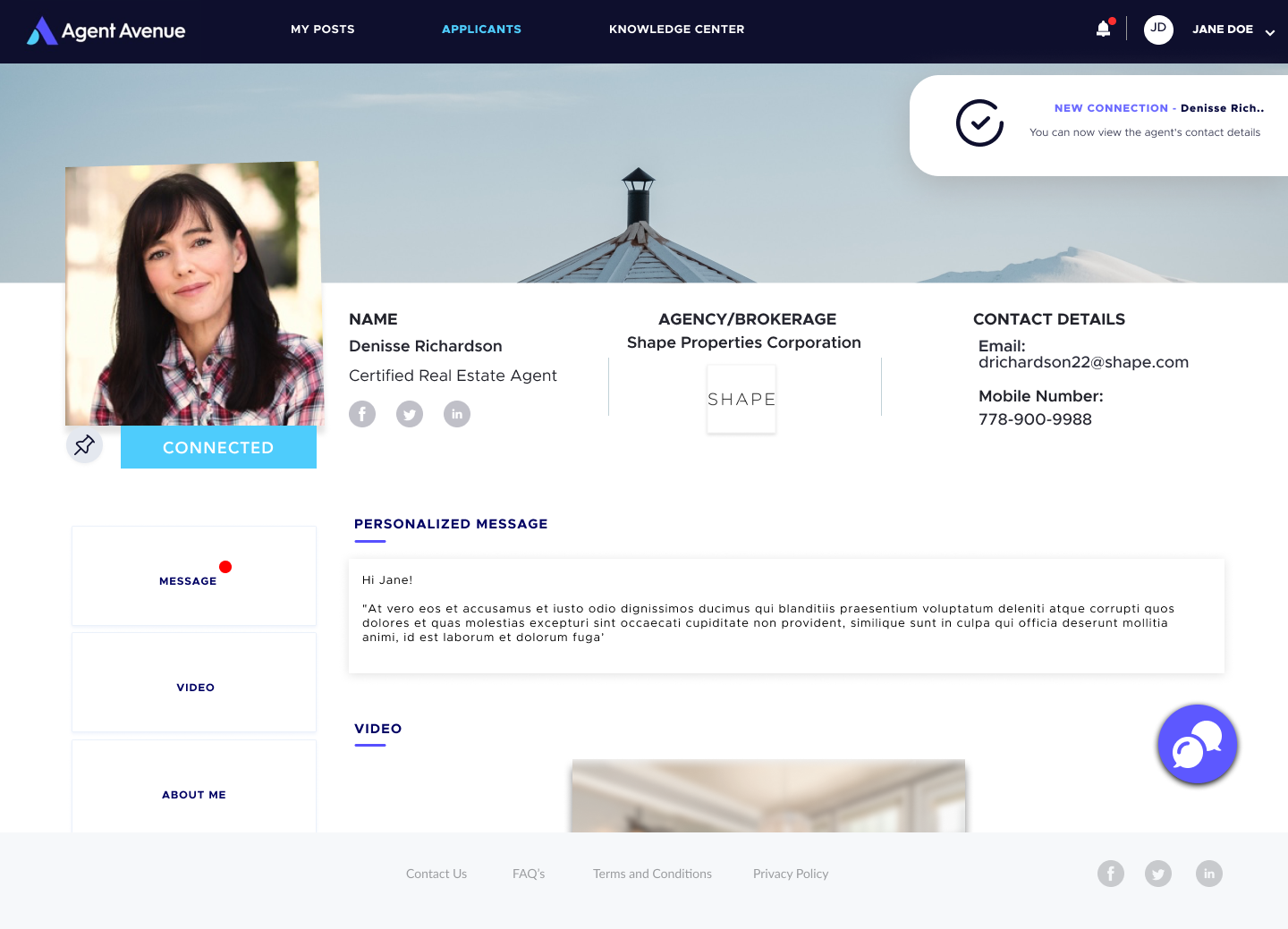Click the Agent Avenue logo
The height and width of the screenshot is (929, 1288).
tap(105, 30)
